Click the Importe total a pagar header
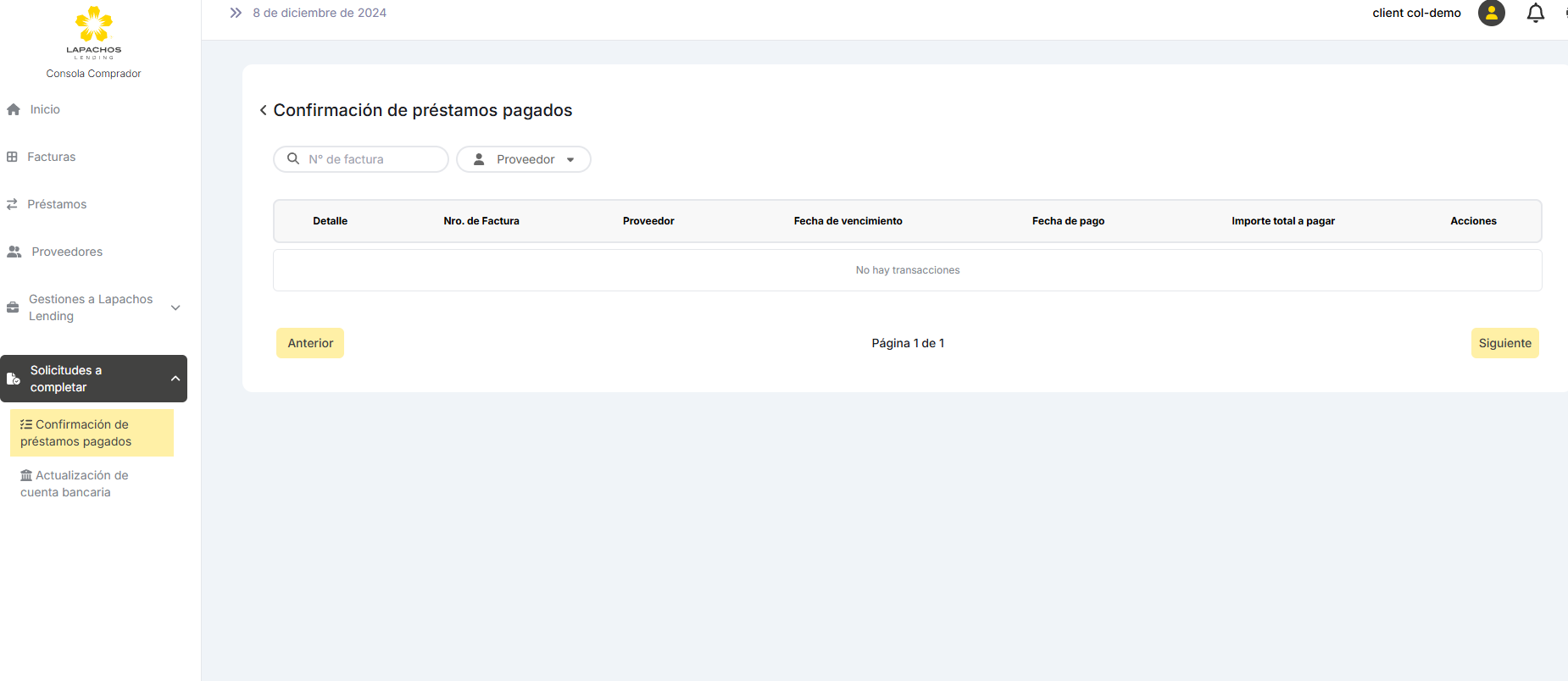 [1282, 221]
